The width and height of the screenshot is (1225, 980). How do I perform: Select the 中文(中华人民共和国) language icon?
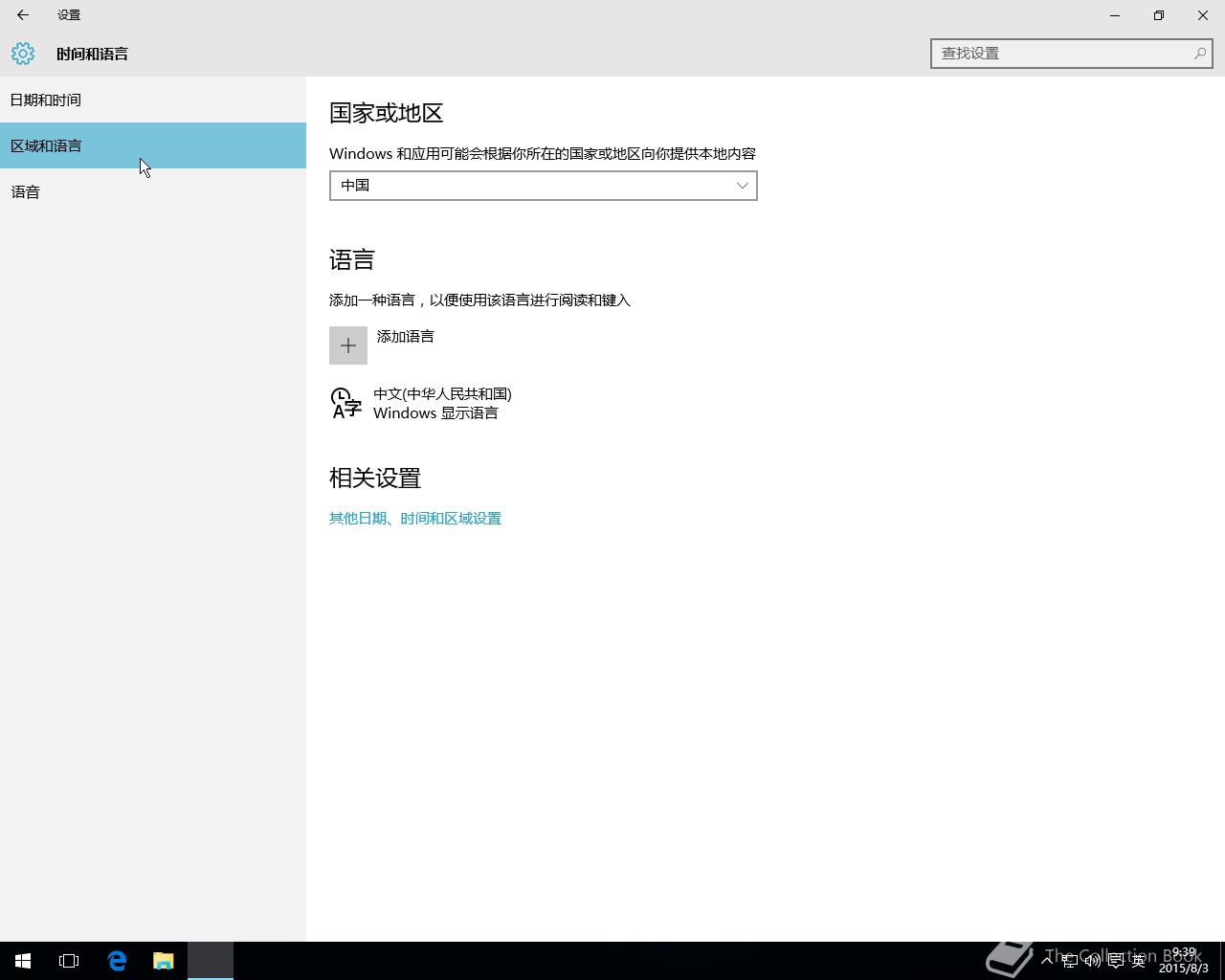click(x=345, y=403)
